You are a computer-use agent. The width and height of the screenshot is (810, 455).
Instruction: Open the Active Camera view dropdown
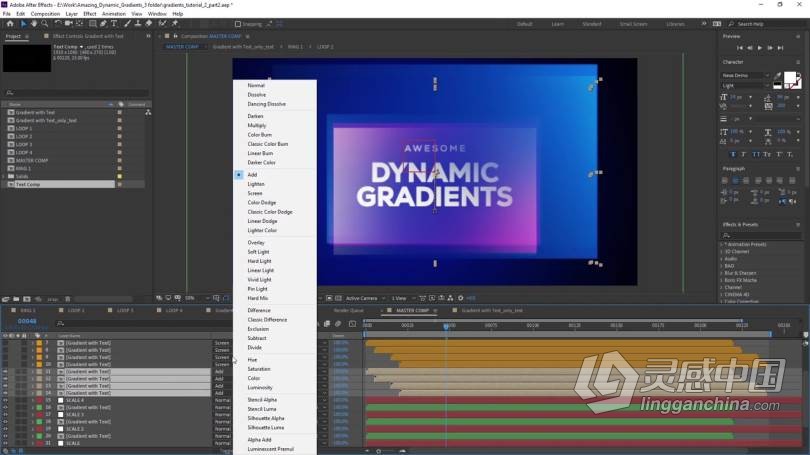365,299
